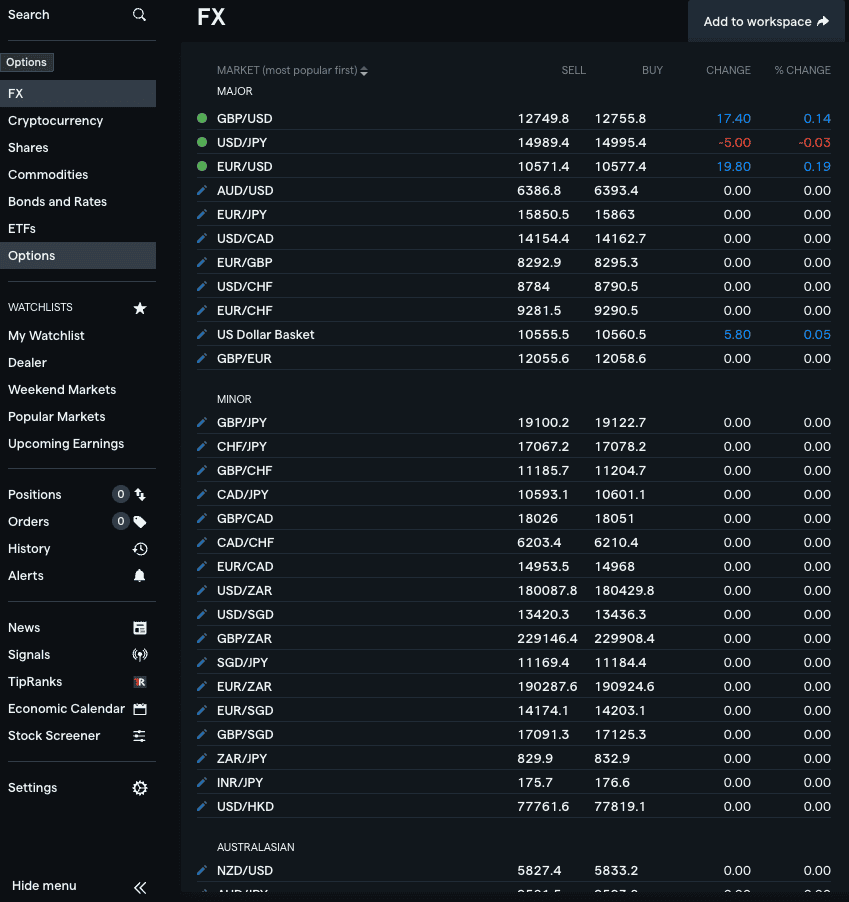Collapse sidebar with double chevron icon
The width and height of the screenshot is (849, 902).
point(140,887)
